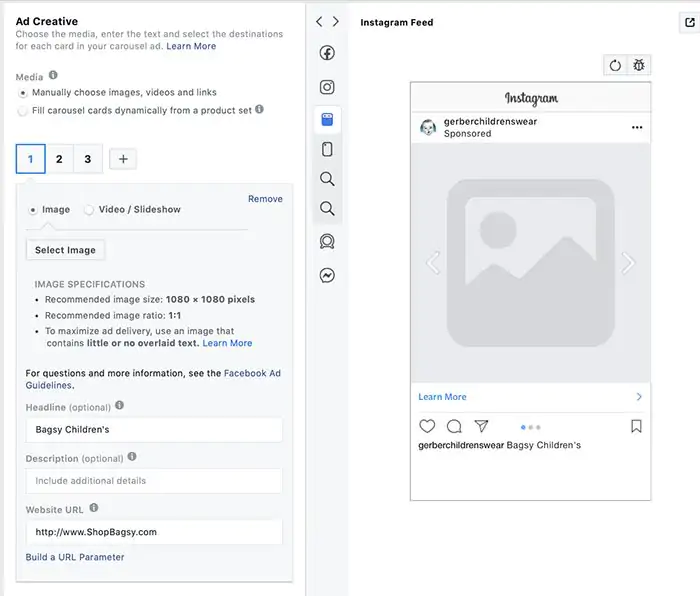The height and width of the screenshot is (596, 700).
Task: Switch to carousel card 3 tab
Action: point(88,159)
